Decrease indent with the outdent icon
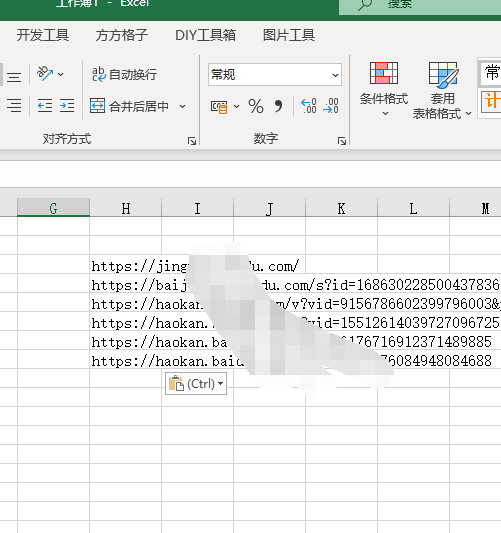The image size is (501, 533). click(45, 106)
